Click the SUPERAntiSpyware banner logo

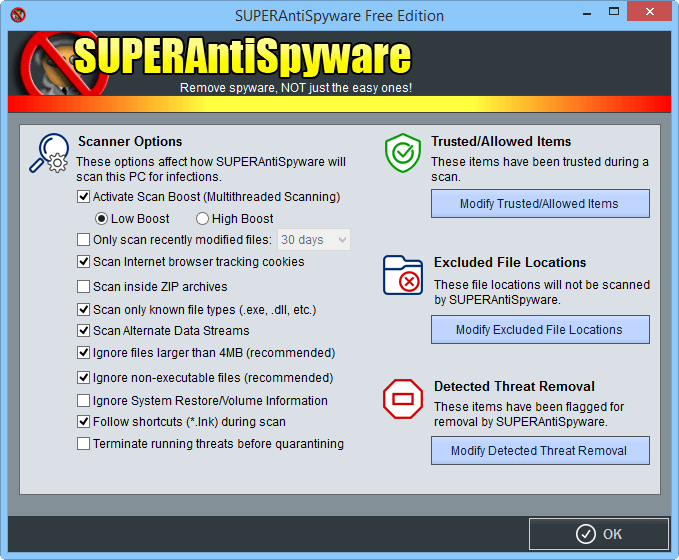point(217,63)
